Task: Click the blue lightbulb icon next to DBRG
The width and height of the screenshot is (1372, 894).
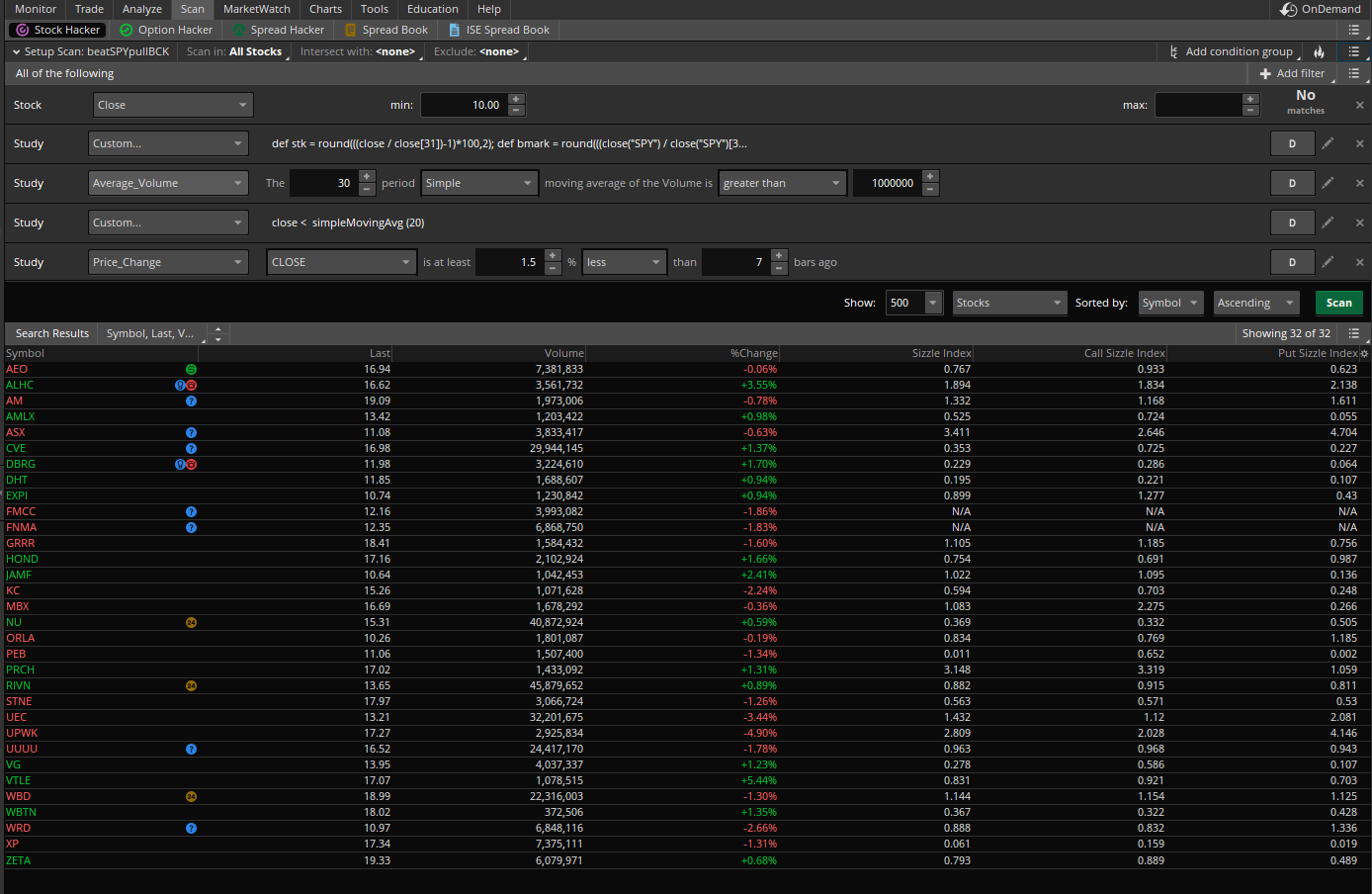Action: (x=180, y=464)
